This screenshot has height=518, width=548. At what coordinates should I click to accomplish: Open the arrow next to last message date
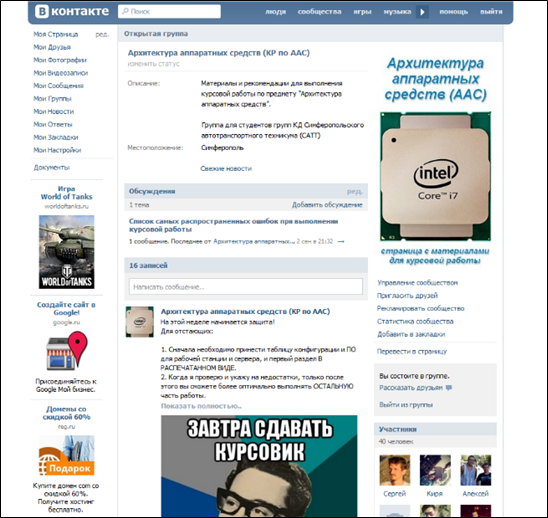(341, 242)
